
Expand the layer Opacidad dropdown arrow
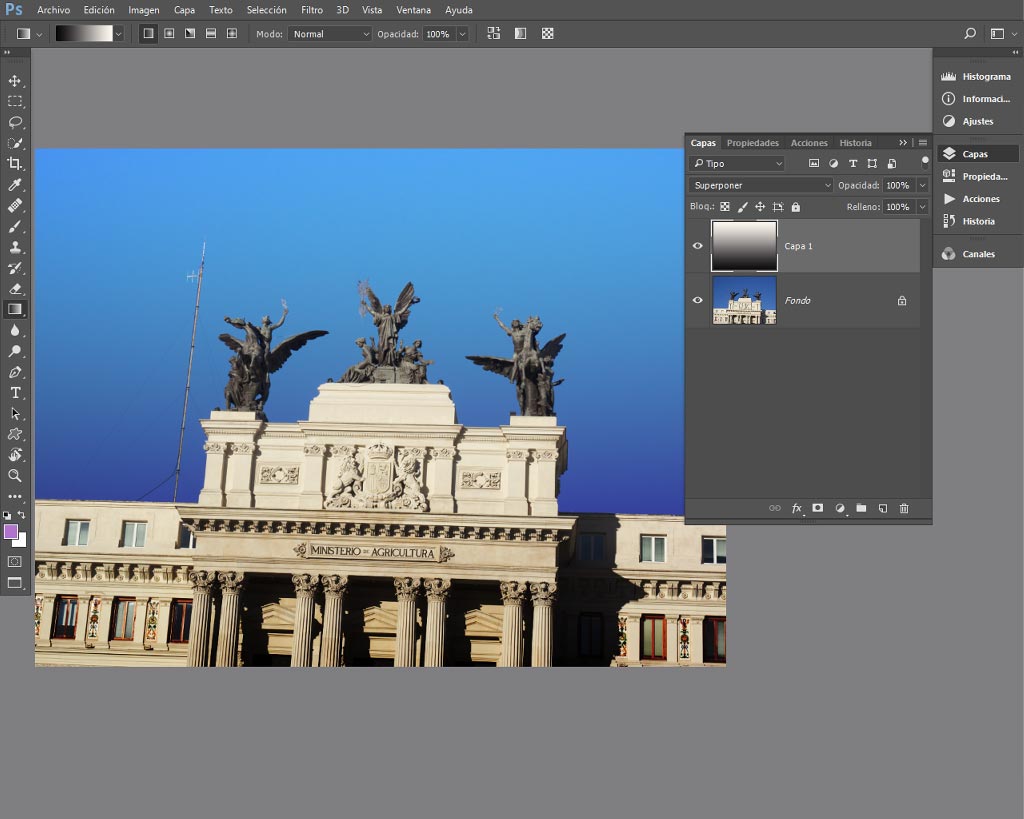[x=922, y=185]
